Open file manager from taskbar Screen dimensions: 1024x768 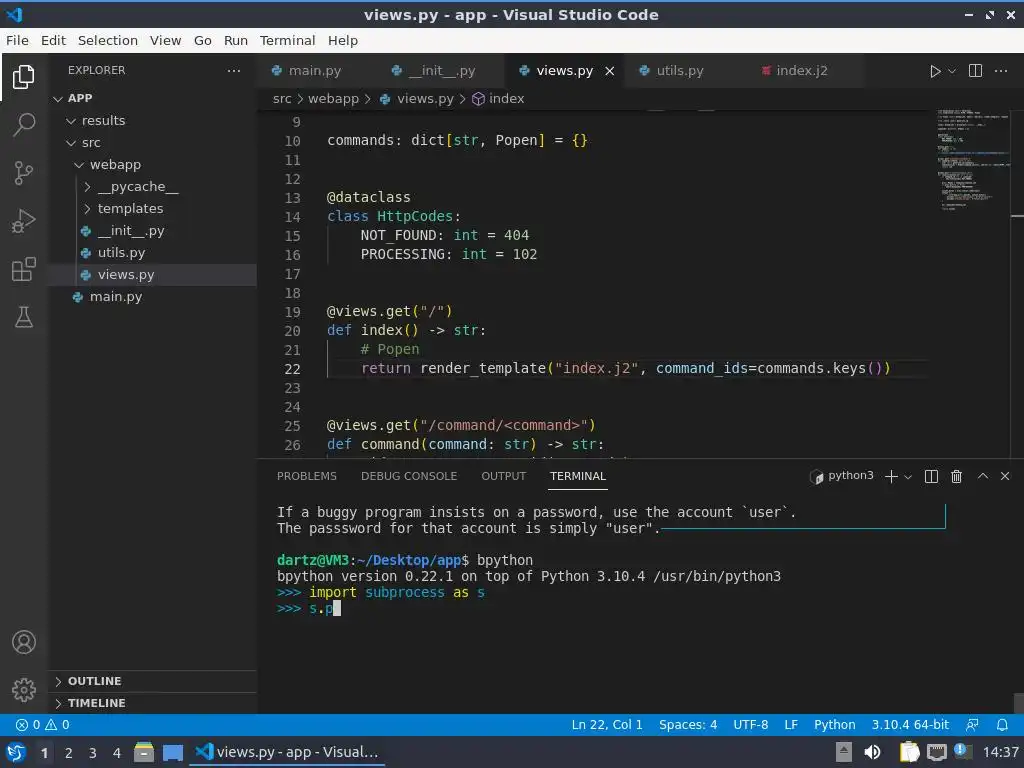point(144,753)
